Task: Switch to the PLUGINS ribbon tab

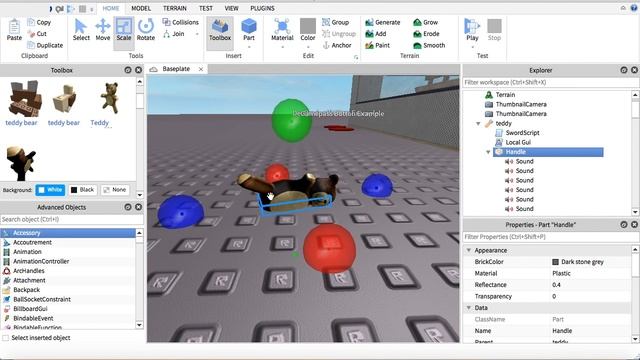Action: [262, 8]
